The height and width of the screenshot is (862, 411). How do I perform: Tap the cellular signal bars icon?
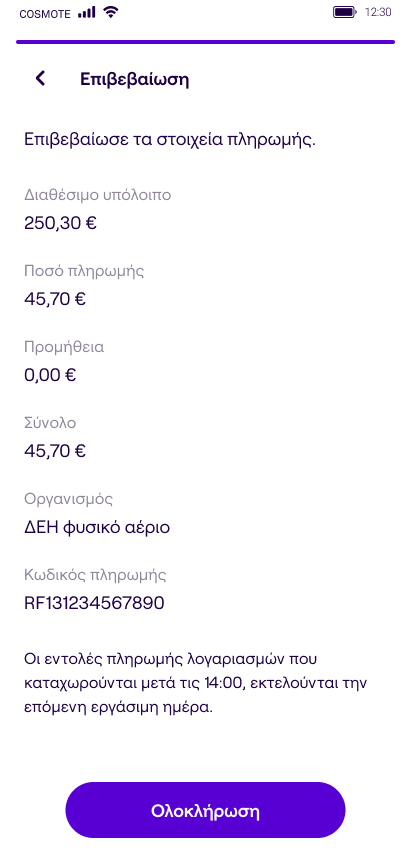pyautogui.click(x=86, y=12)
